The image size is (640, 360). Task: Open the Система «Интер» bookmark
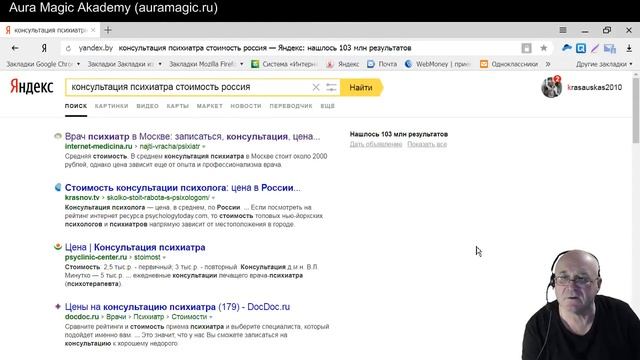click(x=284, y=64)
